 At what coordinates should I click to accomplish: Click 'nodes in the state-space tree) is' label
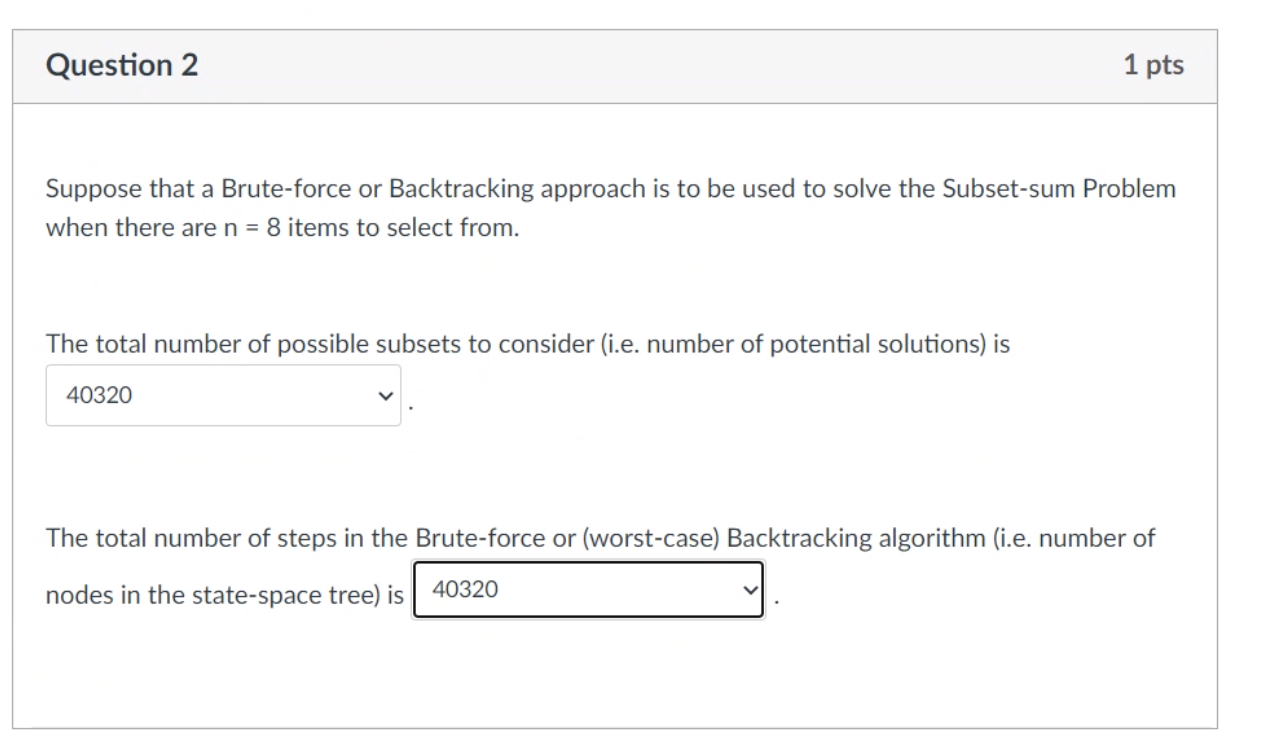225,596
